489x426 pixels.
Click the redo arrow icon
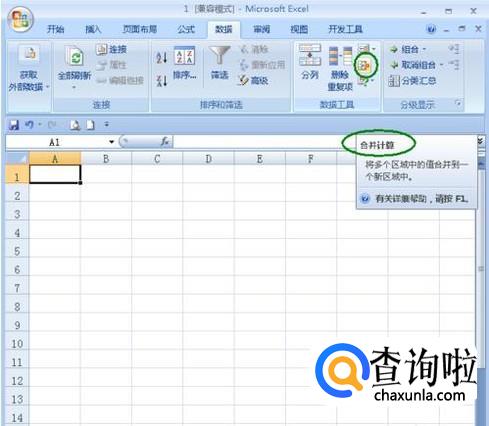tap(52, 125)
